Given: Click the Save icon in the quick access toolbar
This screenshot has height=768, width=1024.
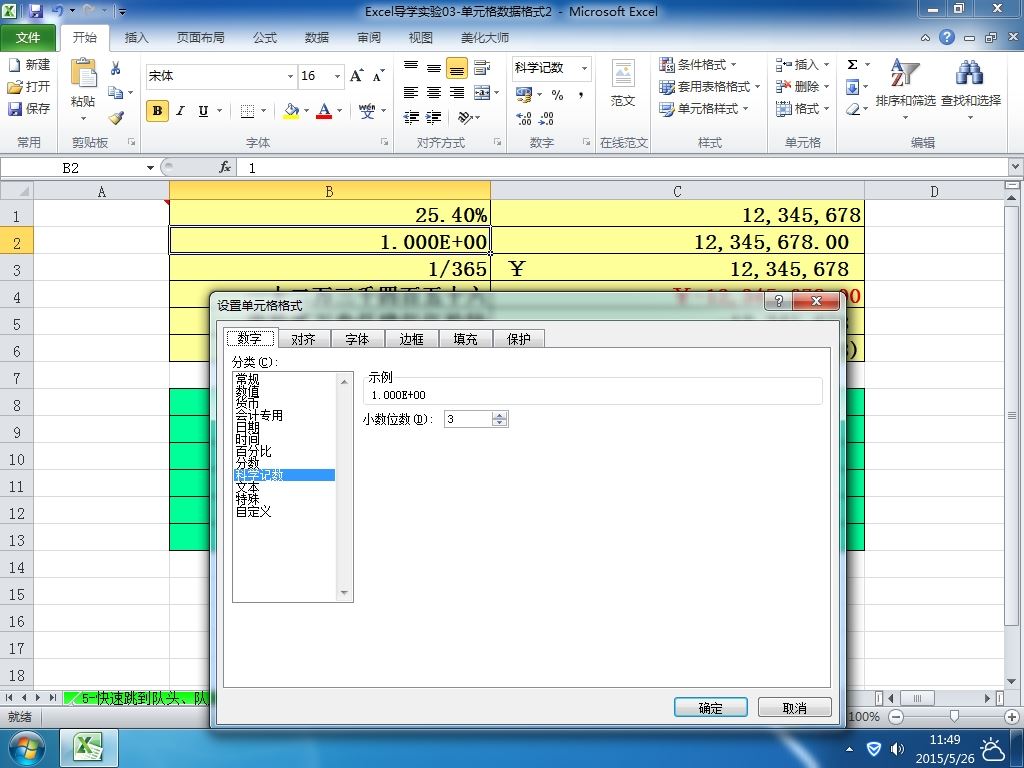Looking at the screenshot, I should pos(36,11).
